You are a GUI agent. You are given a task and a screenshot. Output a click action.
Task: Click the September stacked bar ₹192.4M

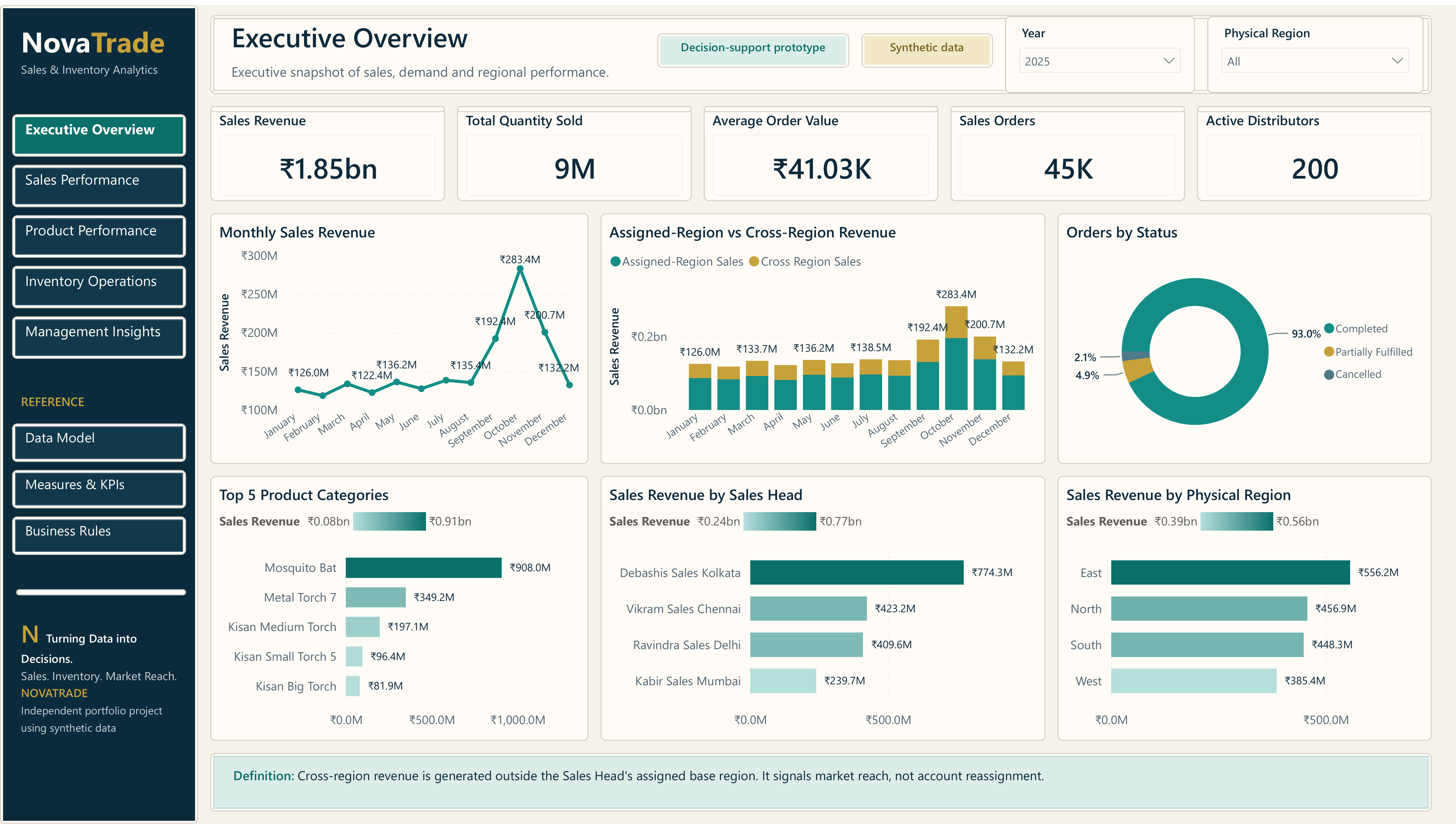tap(928, 375)
